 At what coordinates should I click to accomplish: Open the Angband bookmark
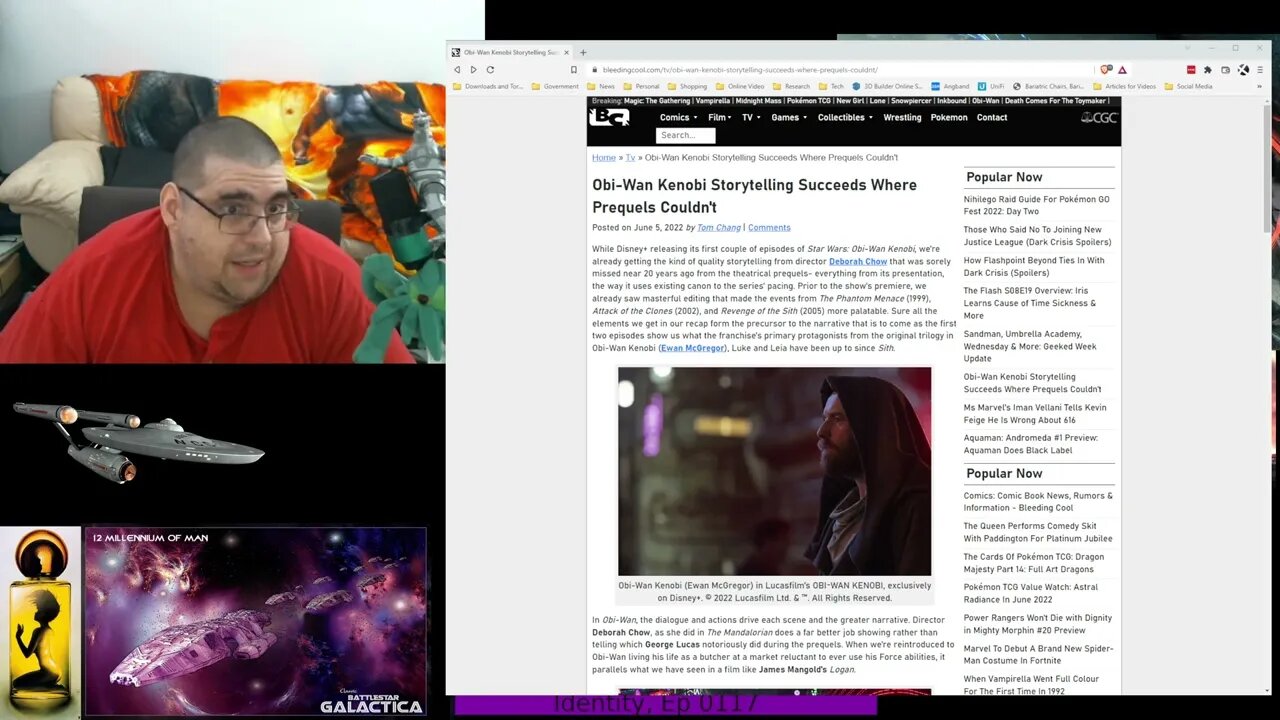950,86
